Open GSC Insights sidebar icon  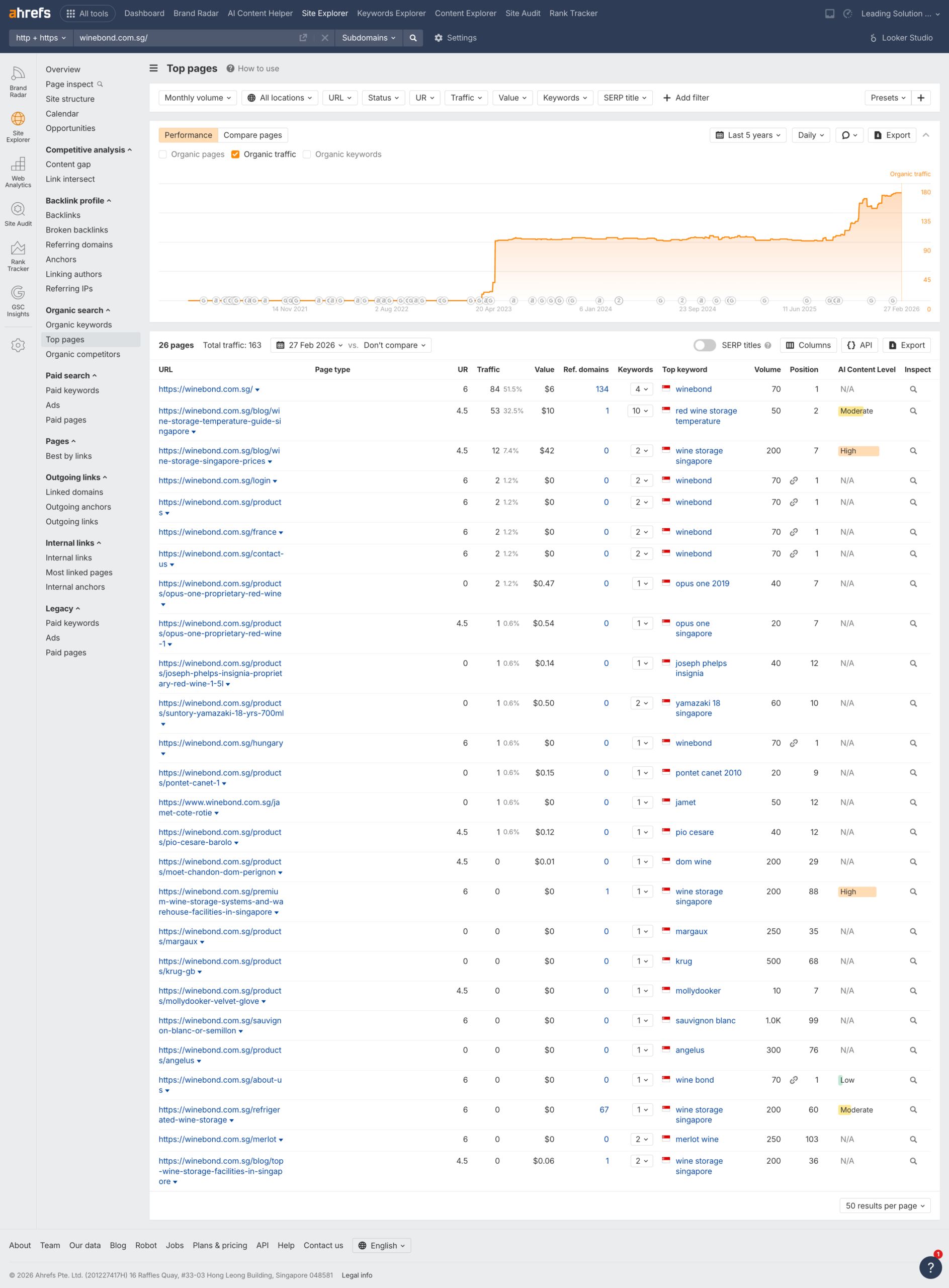18,302
